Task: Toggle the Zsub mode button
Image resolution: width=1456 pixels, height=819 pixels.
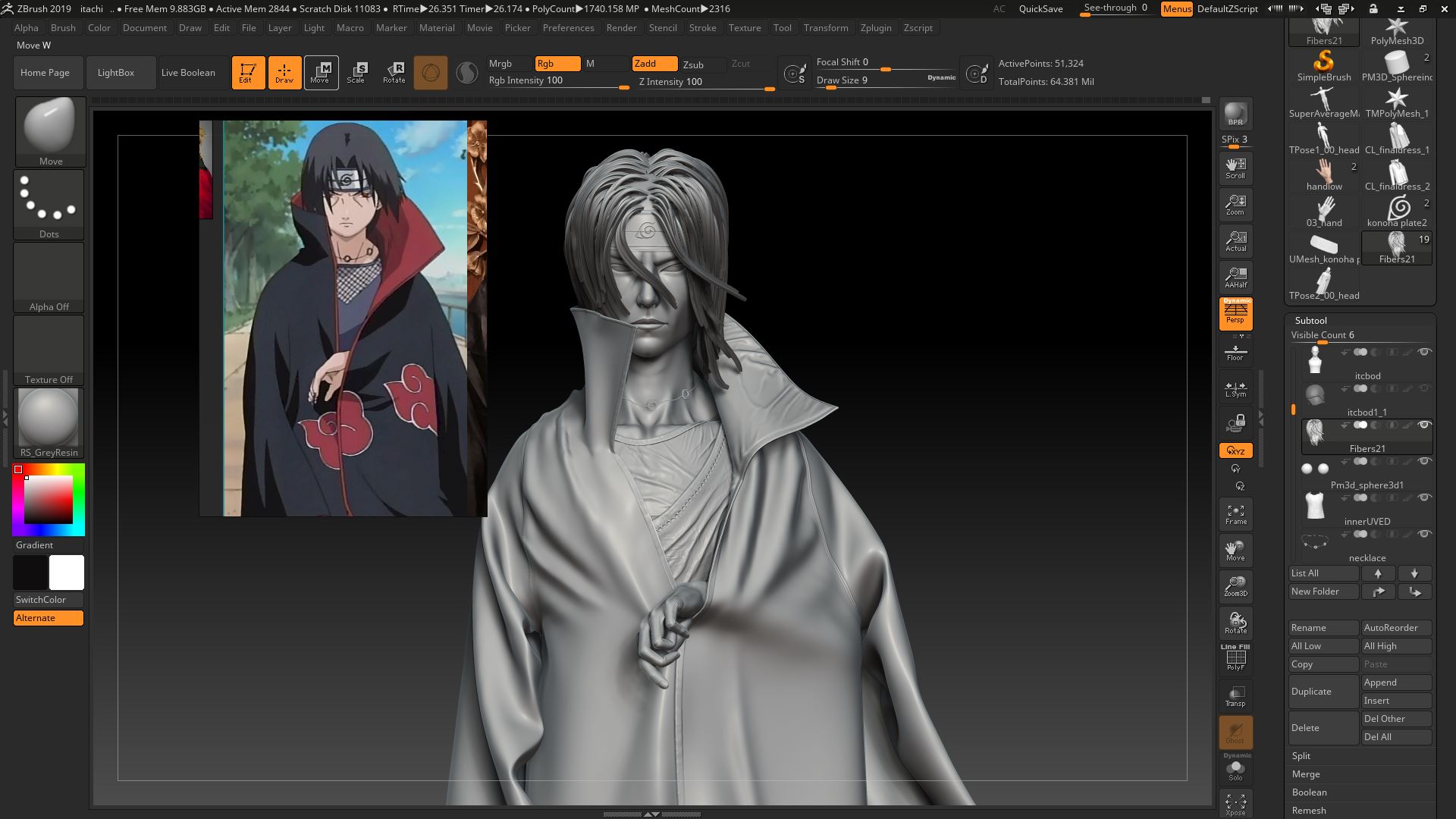Action: [702, 64]
